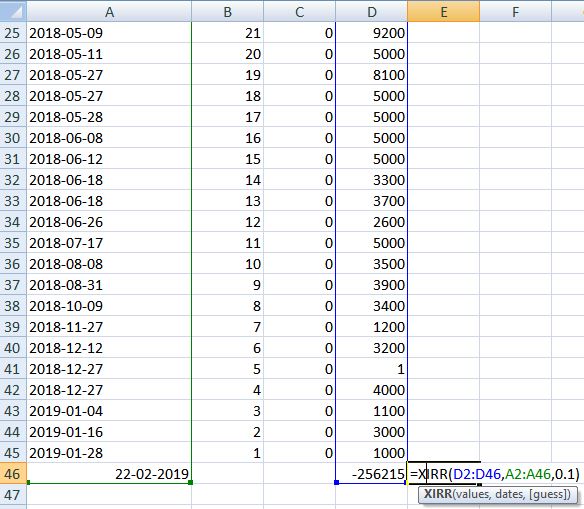Select column A header

pos(109,12)
